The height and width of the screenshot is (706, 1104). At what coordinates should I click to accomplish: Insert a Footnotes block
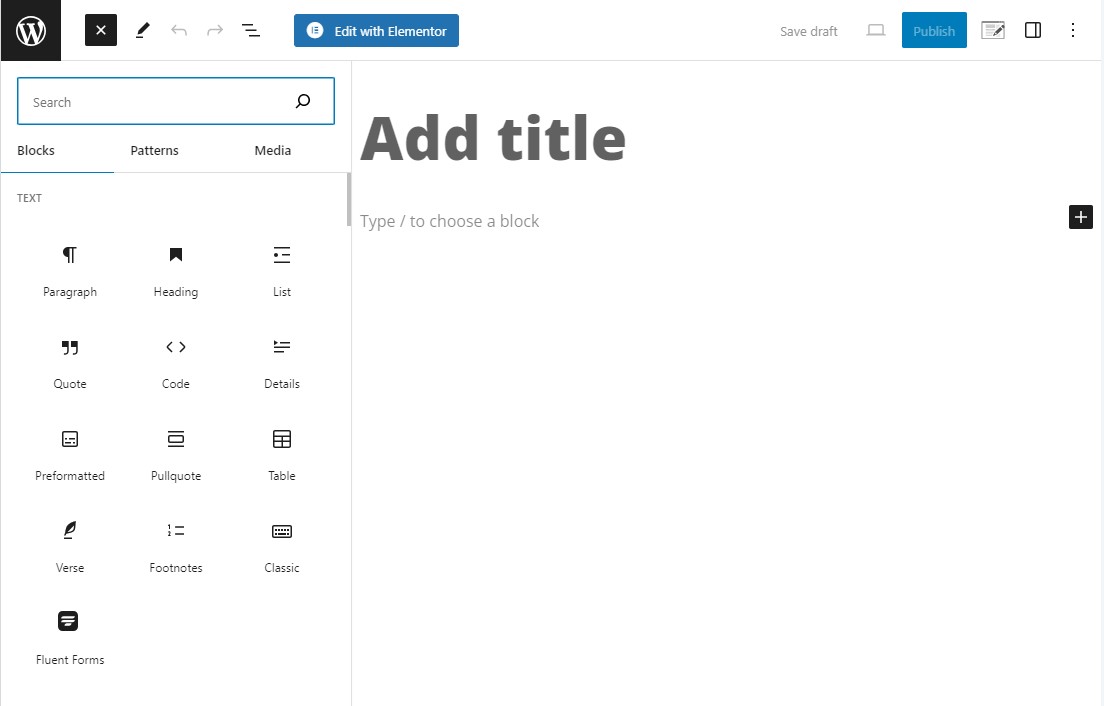point(176,548)
